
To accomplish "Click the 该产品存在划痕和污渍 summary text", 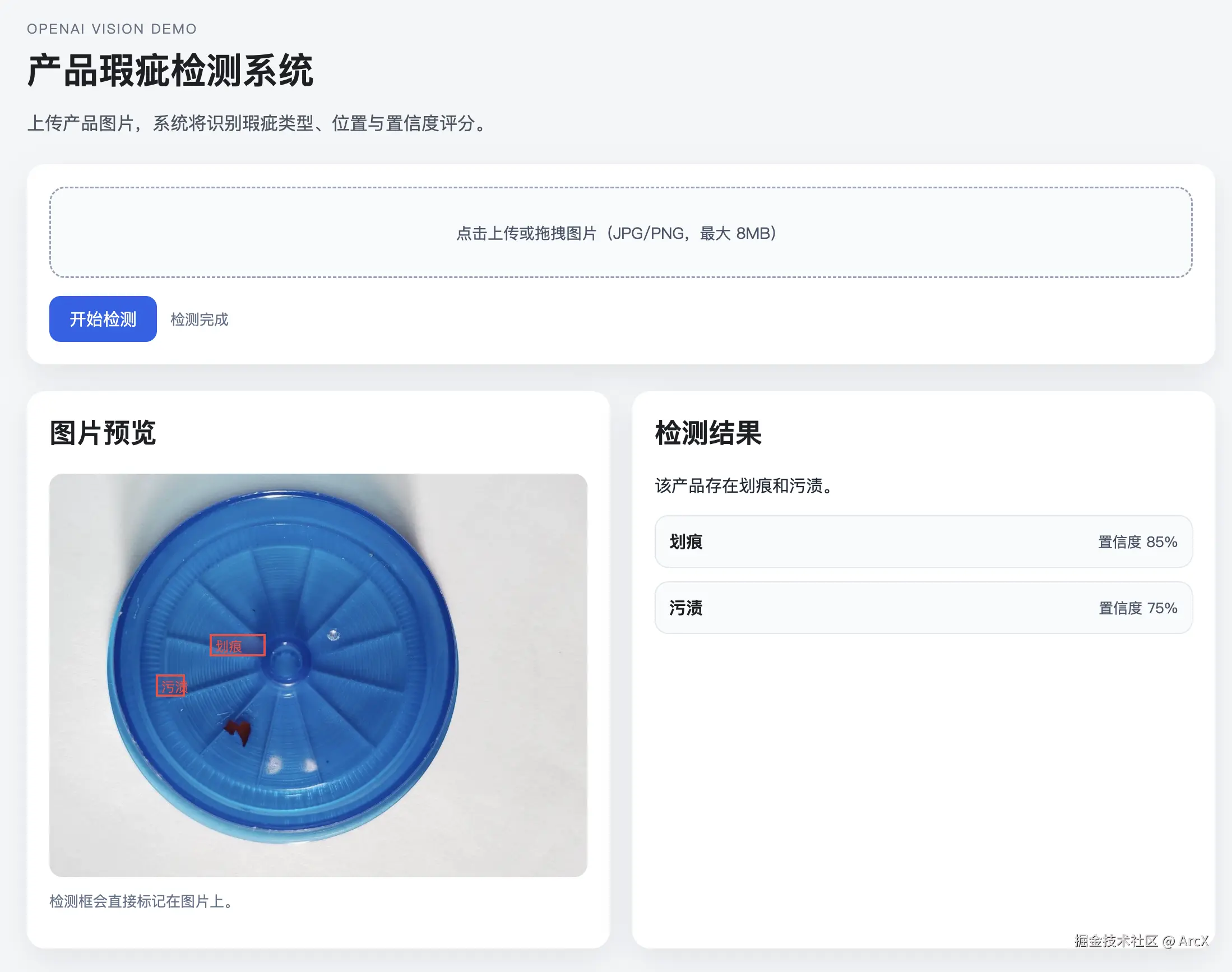I will pyautogui.click(x=744, y=485).
